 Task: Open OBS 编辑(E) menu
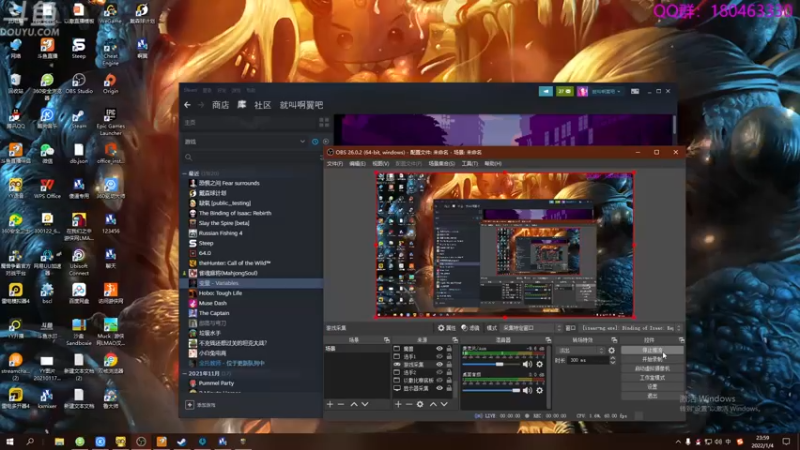pyautogui.click(x=357, y=164)
